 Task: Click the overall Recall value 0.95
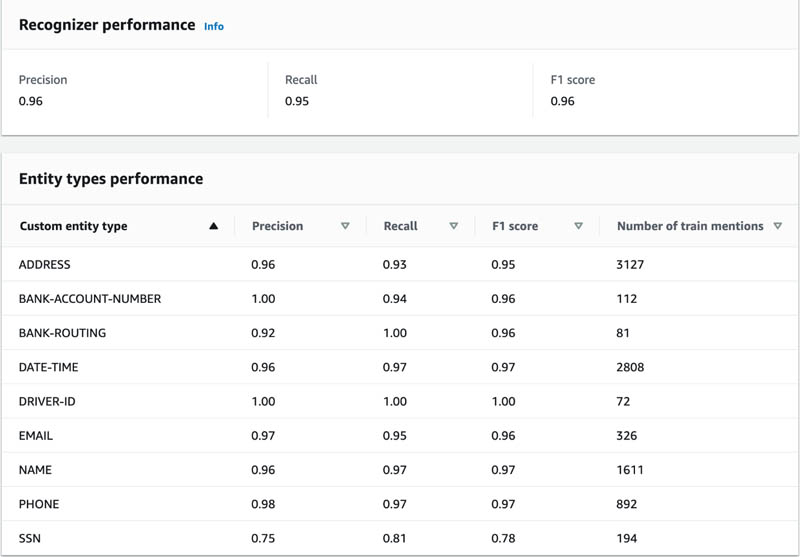(297, 101)
